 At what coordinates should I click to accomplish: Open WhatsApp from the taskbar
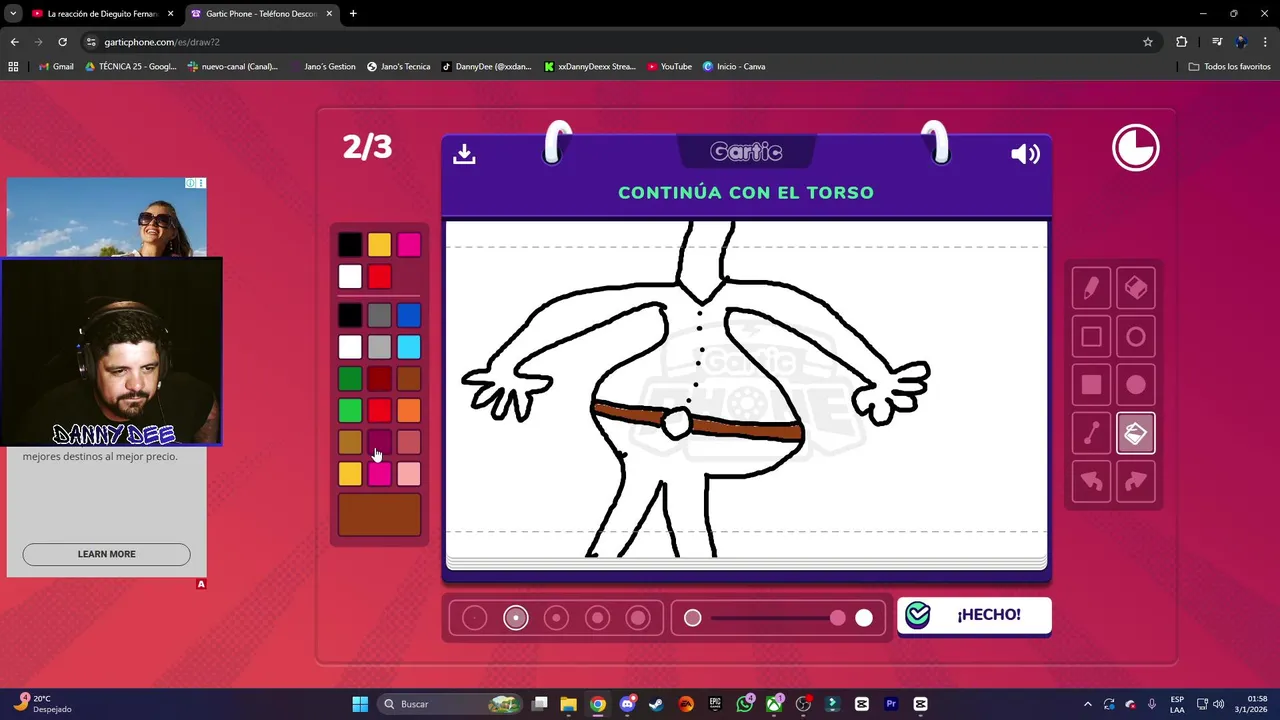pos(744,704)
